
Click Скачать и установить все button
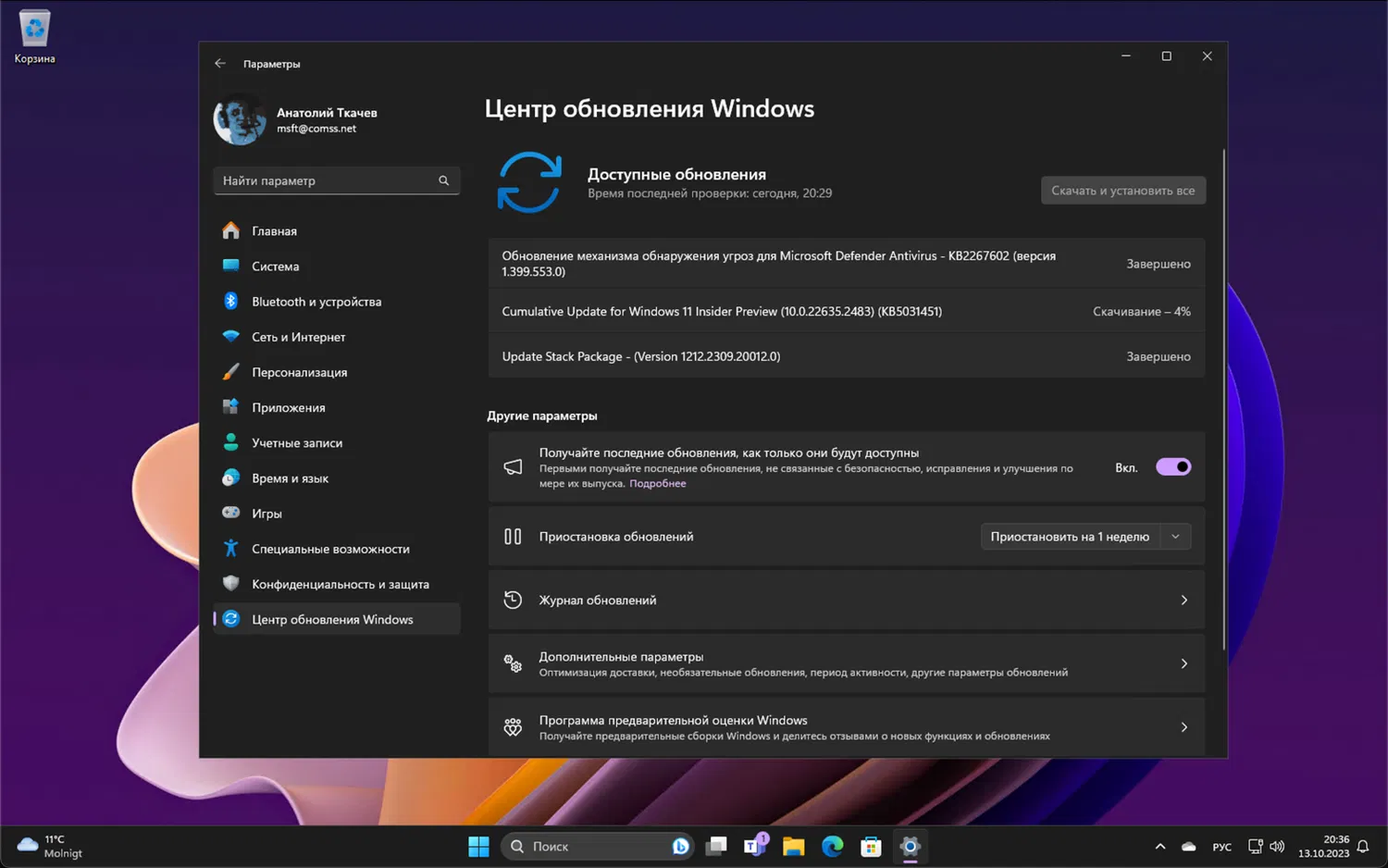point(1123,191)
